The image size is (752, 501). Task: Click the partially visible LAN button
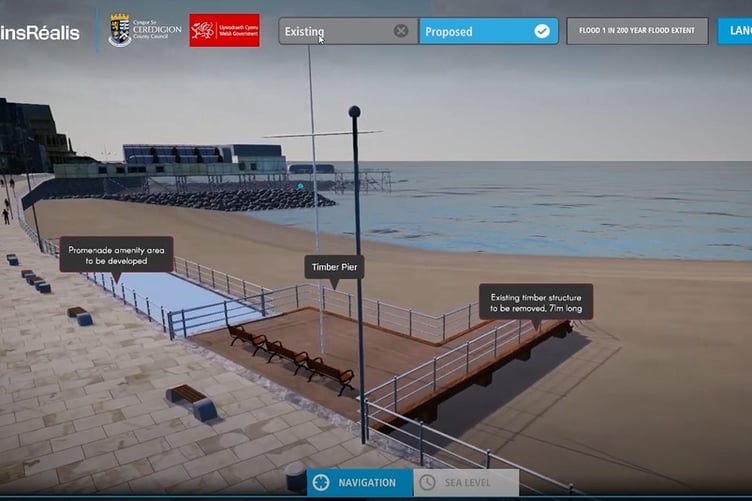coord(735,31)
